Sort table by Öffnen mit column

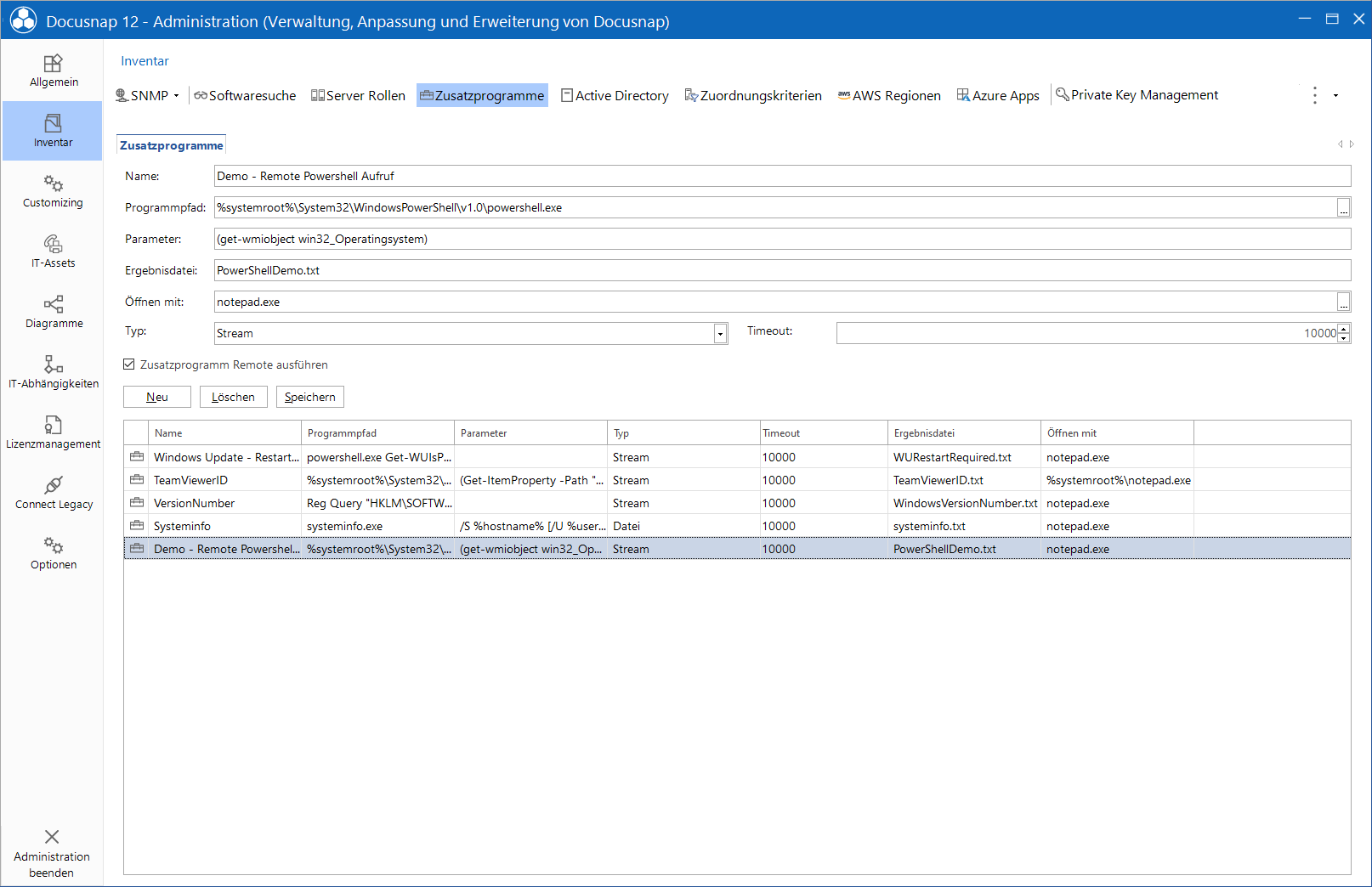click(x=1117, y=433)
